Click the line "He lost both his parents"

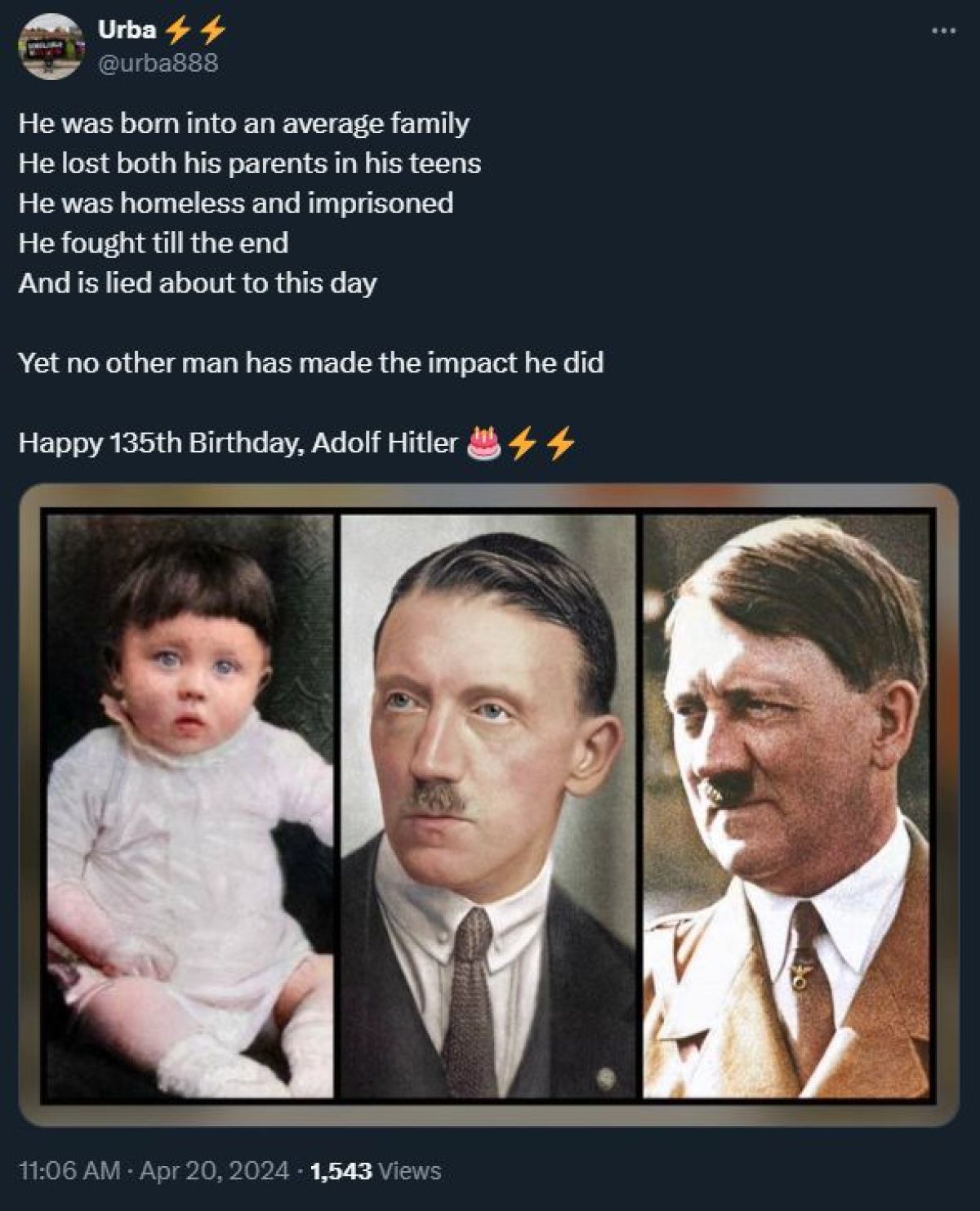[x=249, y=163]
